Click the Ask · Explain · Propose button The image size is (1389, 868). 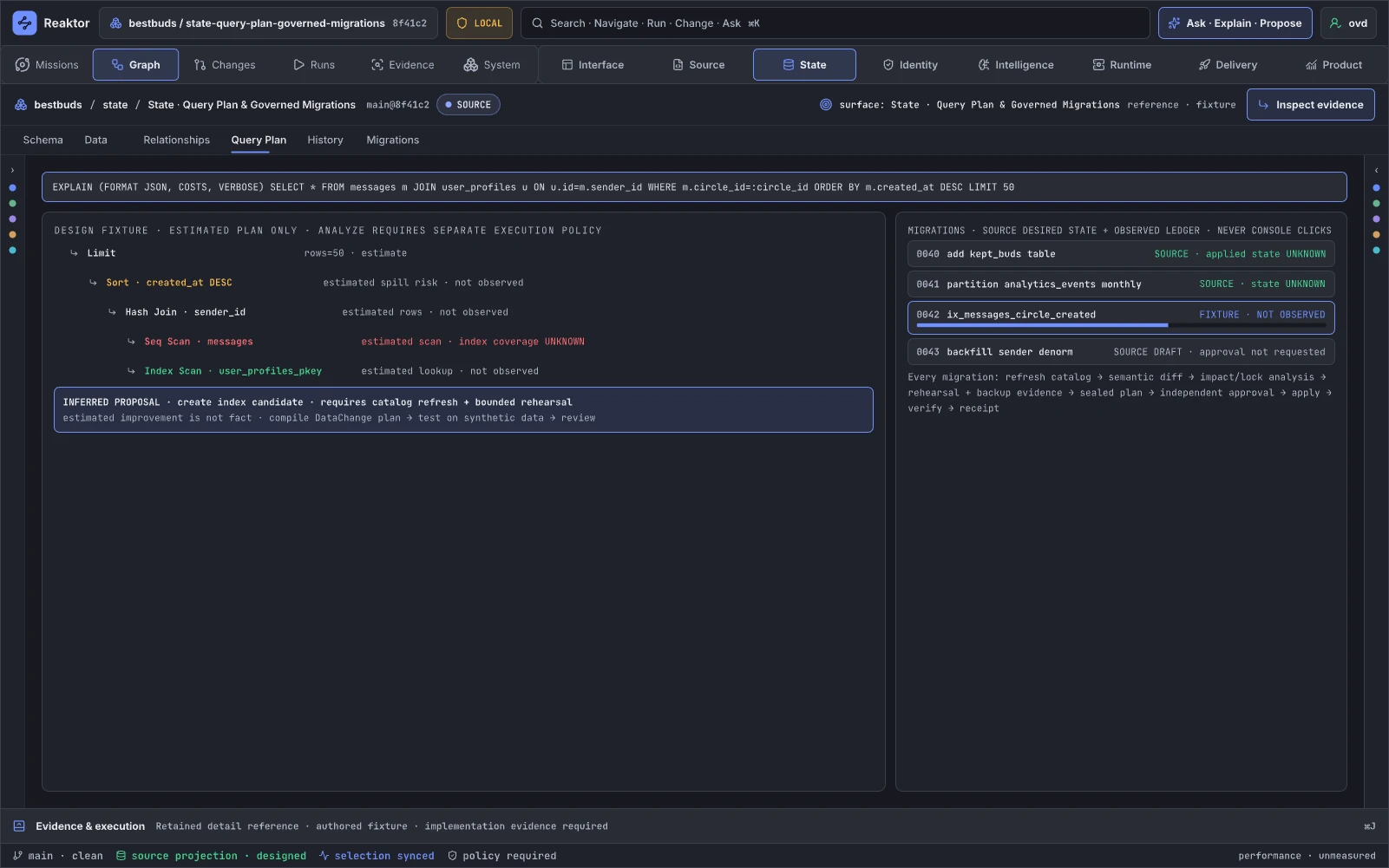pos(1235,23)
